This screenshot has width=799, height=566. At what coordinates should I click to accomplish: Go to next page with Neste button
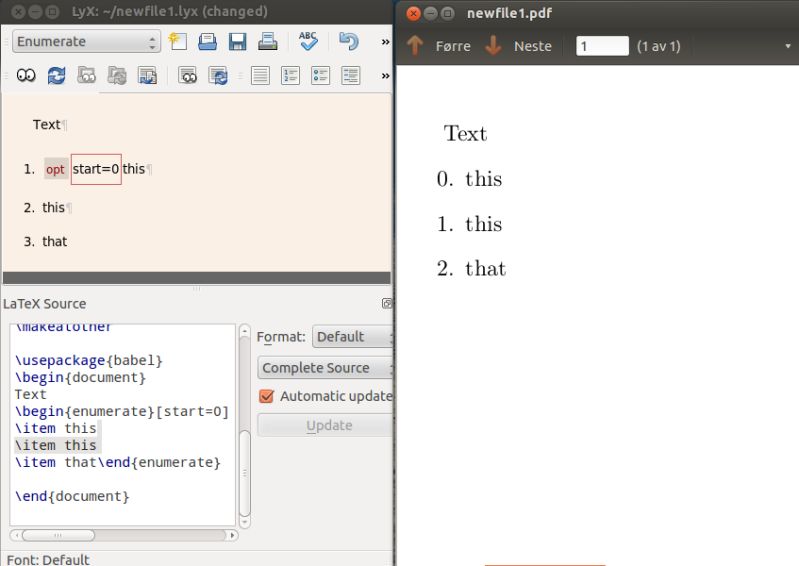click(x=532, y=46)
